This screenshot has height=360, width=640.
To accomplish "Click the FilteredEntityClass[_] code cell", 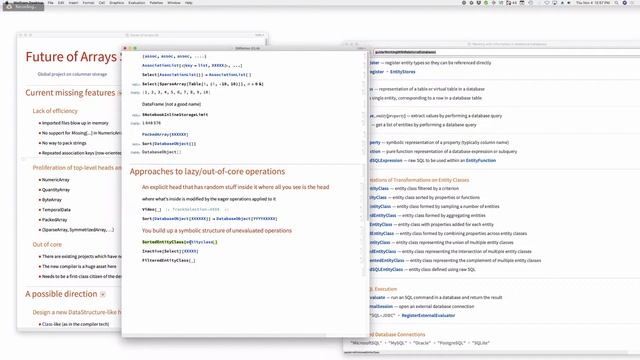I will click(x=169, y=260).
